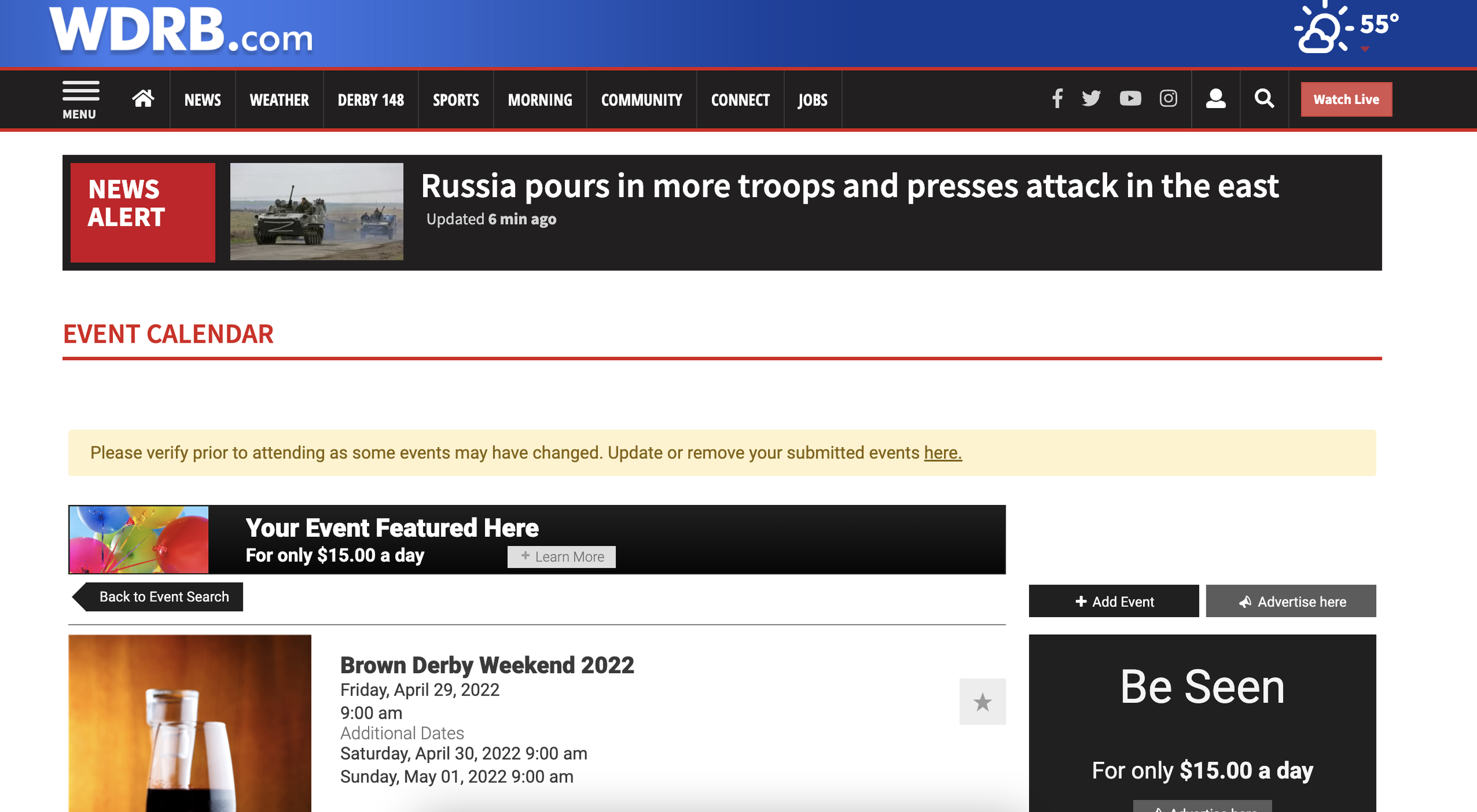Favorite Brown Derby Weekend with star icon
Viewport: 1477px width, 812px height.
point(982,702)
